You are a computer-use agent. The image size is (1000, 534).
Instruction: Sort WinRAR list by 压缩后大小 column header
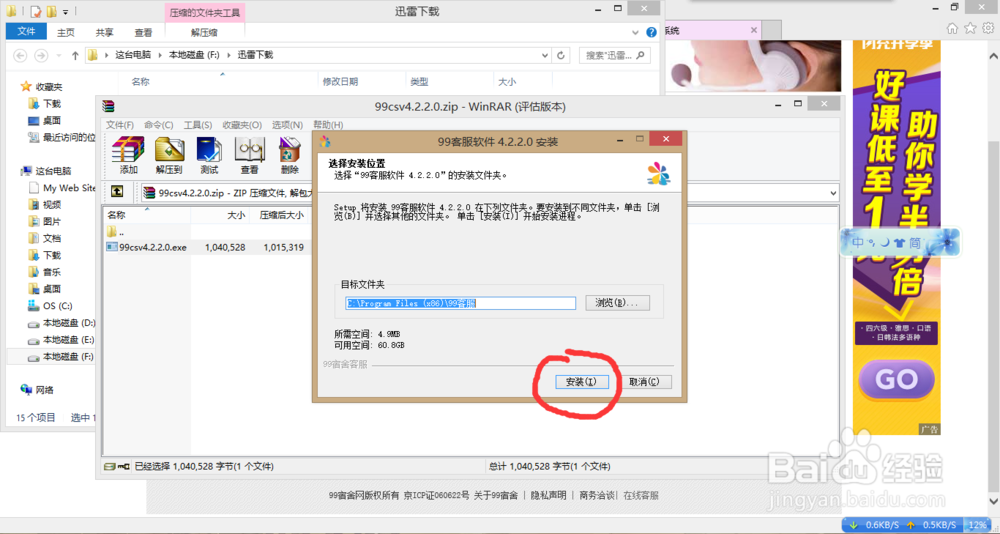click(281, 216)
